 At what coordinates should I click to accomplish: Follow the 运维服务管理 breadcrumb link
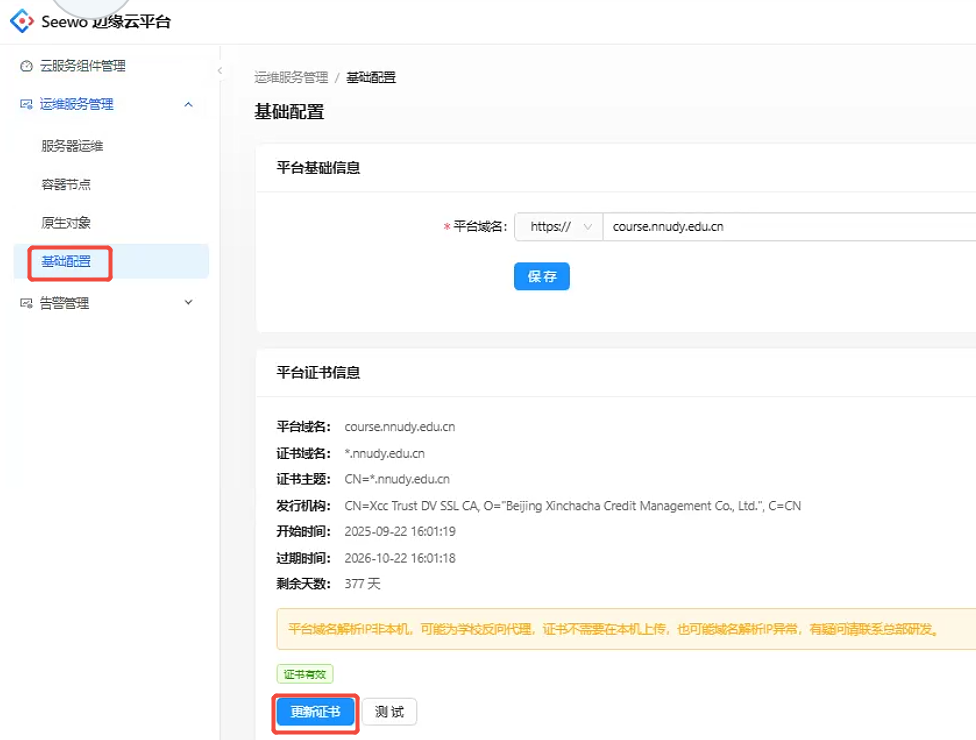point(291,77)
